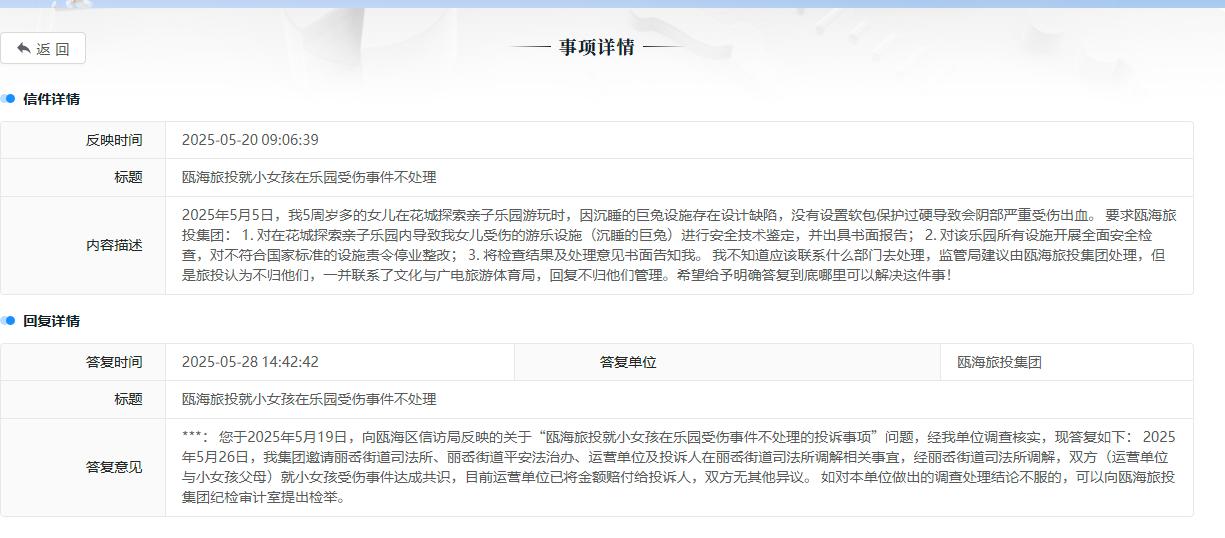Click the reply title text in 回复详情
1225x538 pixels.
(309, 399)
